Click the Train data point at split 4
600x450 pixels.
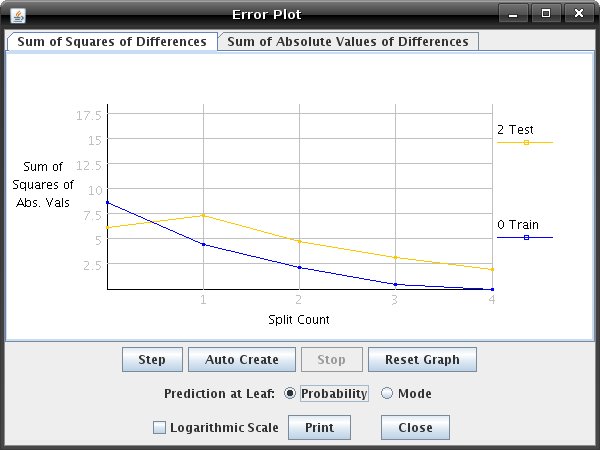tap(492, 289)
